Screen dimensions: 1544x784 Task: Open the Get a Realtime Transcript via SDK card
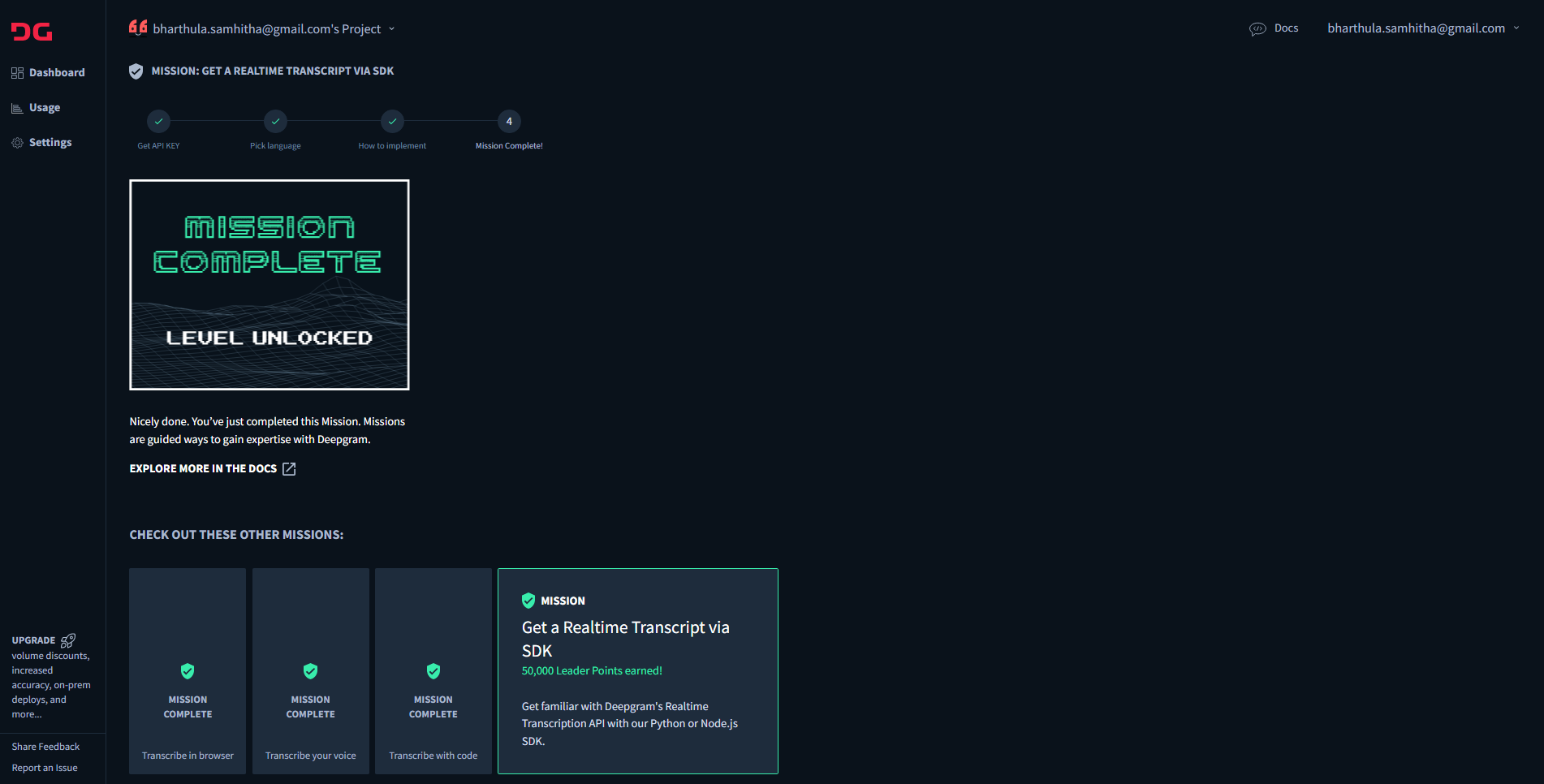pyautogui.click(x=638, y=671)
